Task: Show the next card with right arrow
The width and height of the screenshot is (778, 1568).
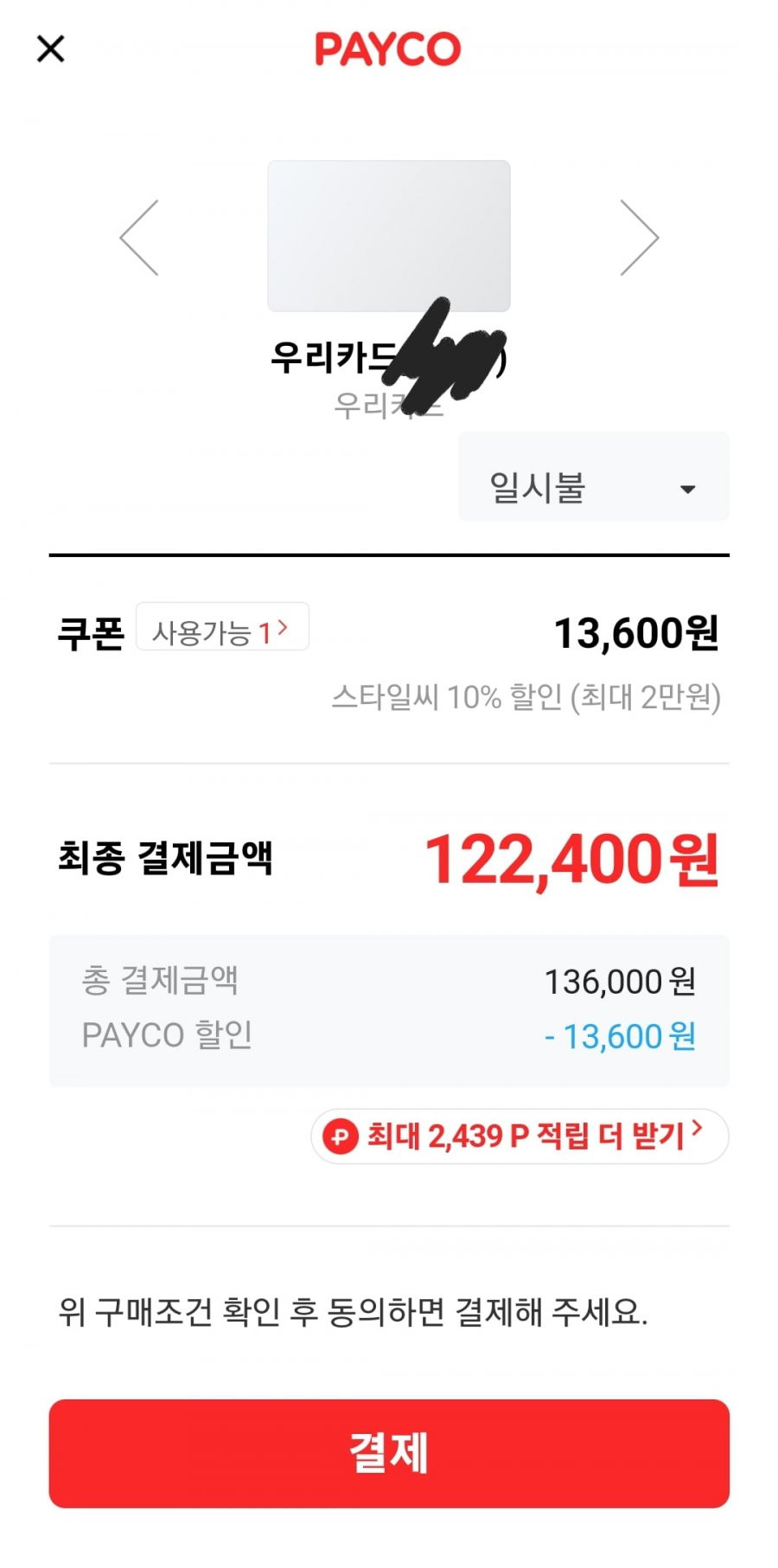Action: (640, 238)
